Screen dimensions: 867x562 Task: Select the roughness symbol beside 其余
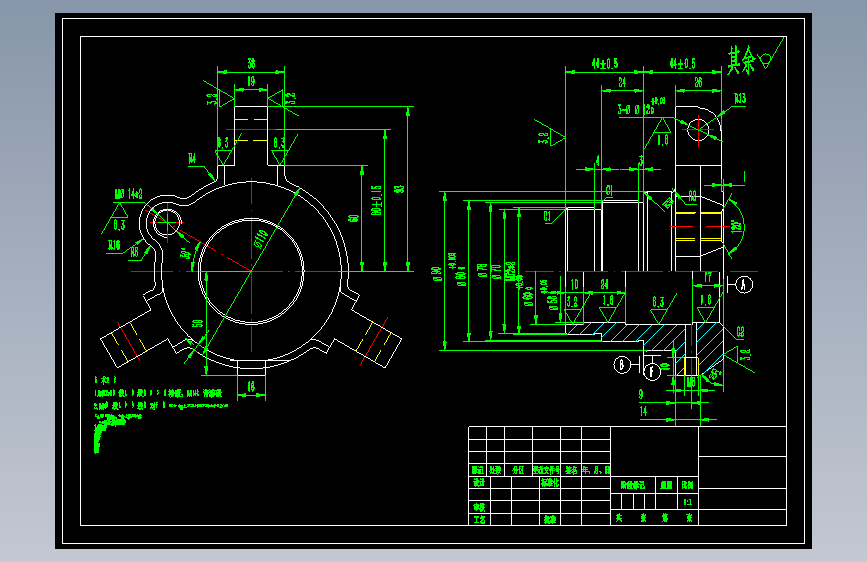771,55
